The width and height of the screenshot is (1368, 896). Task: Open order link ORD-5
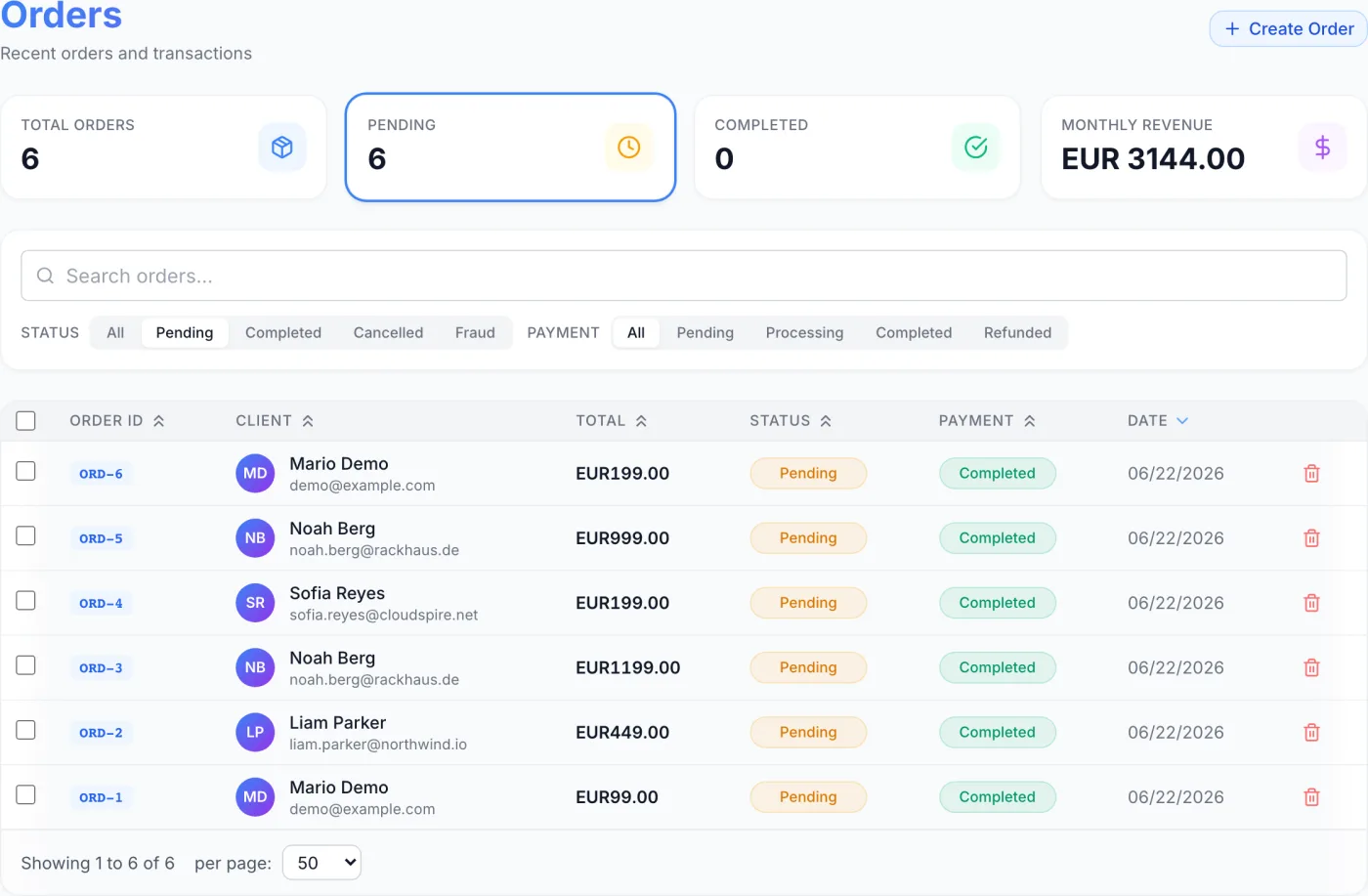(101, 538)
